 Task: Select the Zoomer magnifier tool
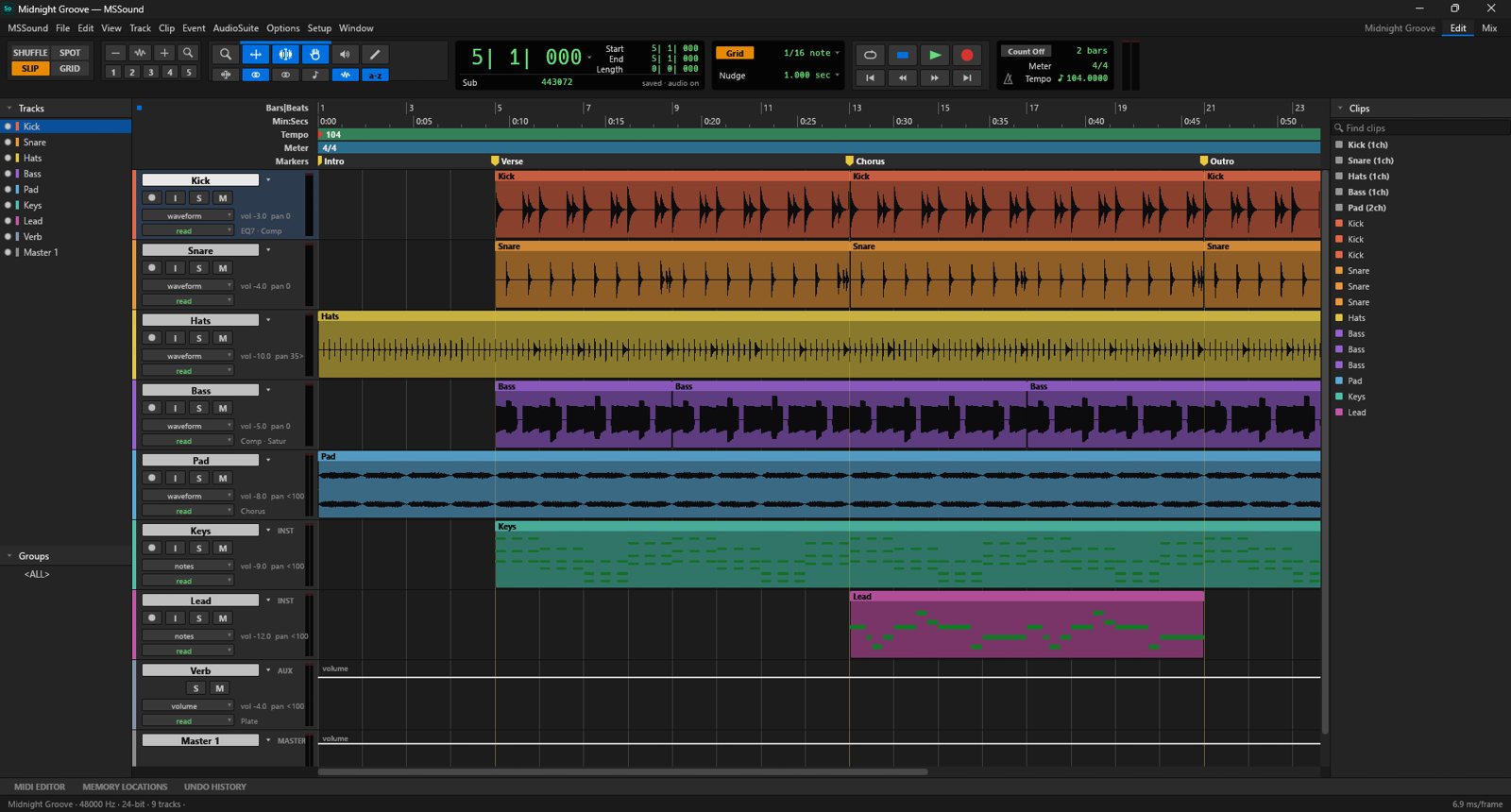coord(225,54)
